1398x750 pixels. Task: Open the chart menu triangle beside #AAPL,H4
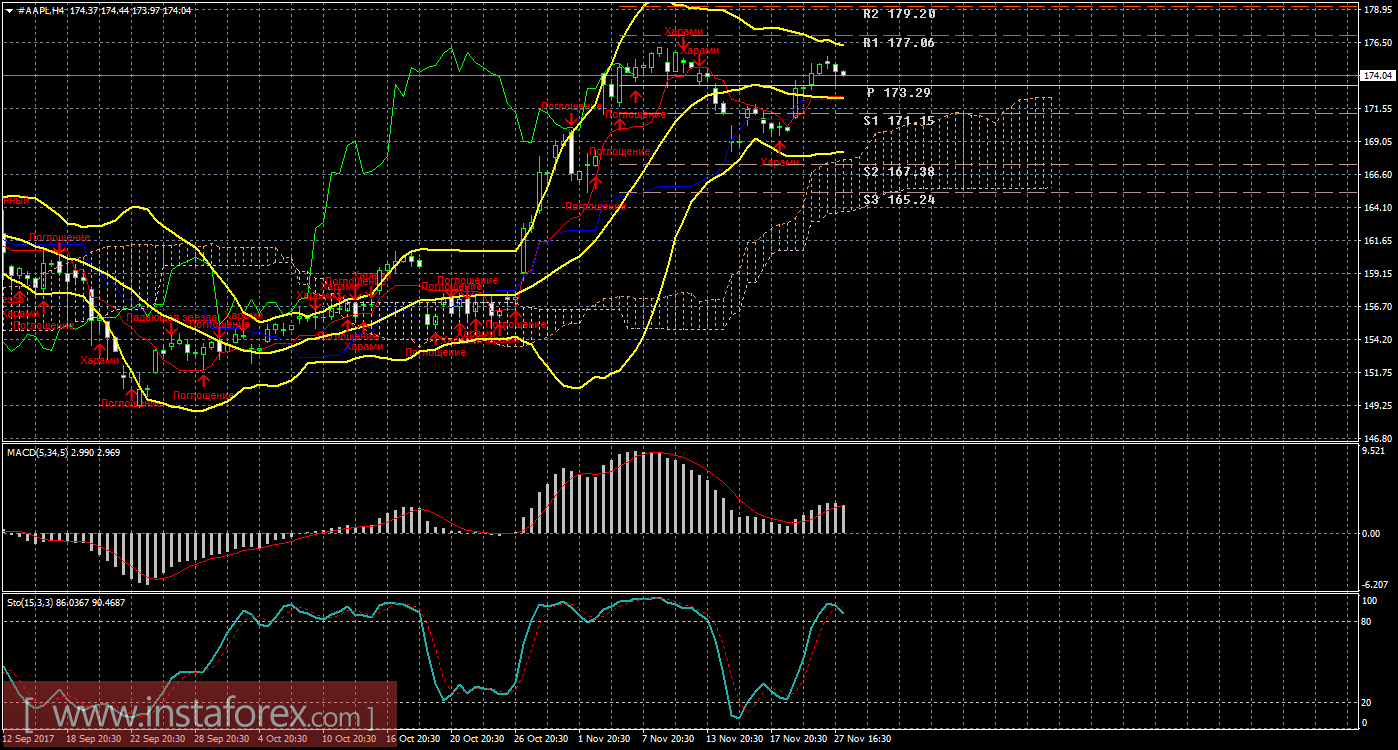(9, 10)
